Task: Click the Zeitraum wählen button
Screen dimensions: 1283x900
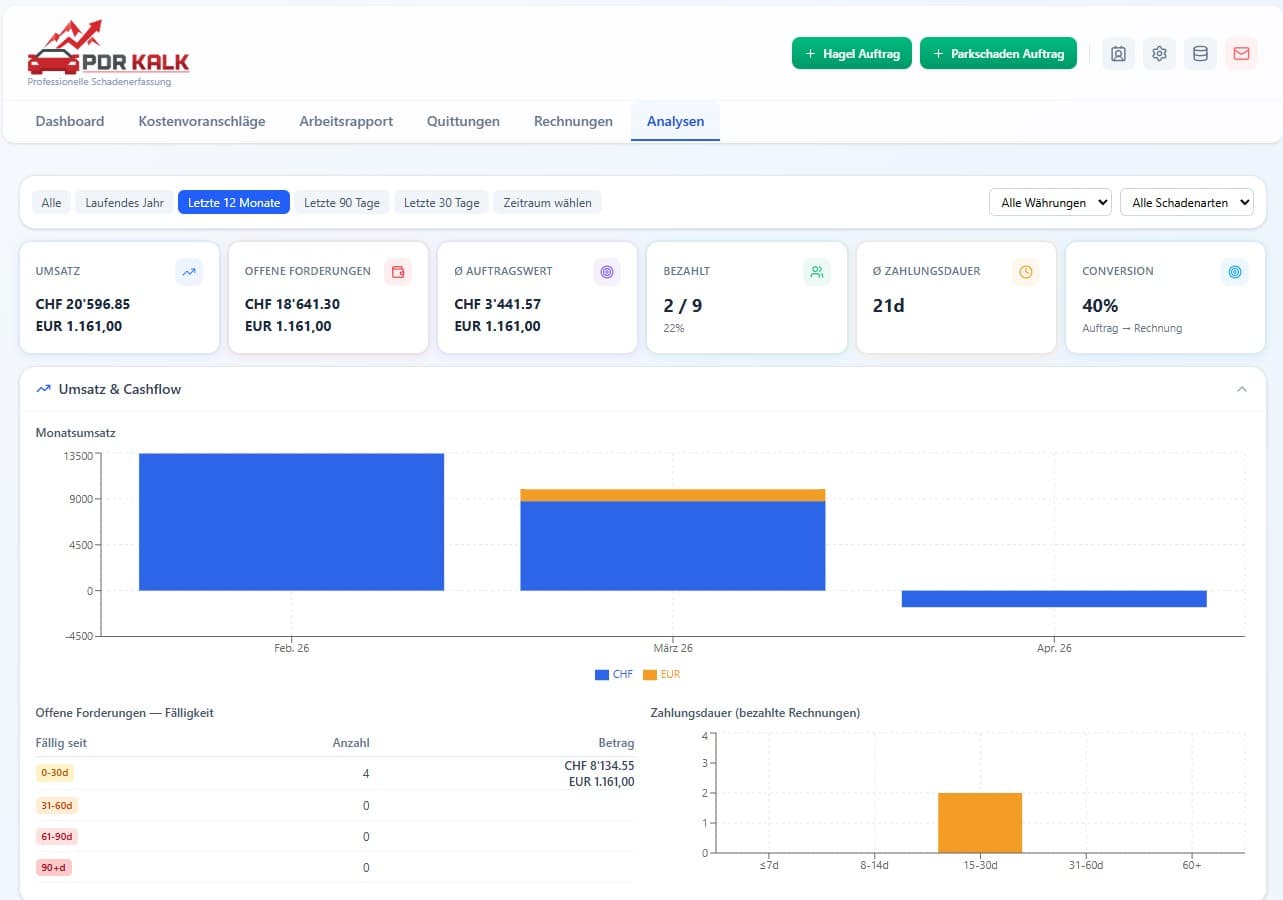Action: tap(547, 202)
